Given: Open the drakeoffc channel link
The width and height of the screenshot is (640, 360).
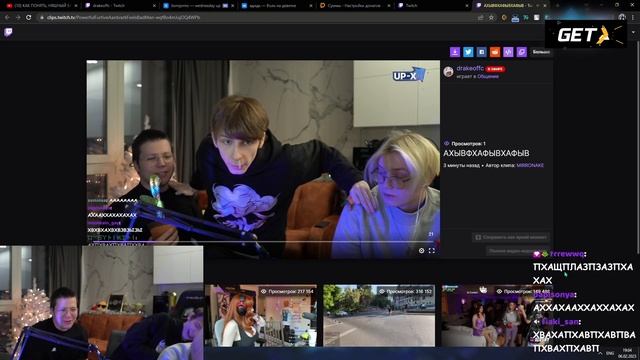Looking at the screenshot, I should click(x=470, y=69).
